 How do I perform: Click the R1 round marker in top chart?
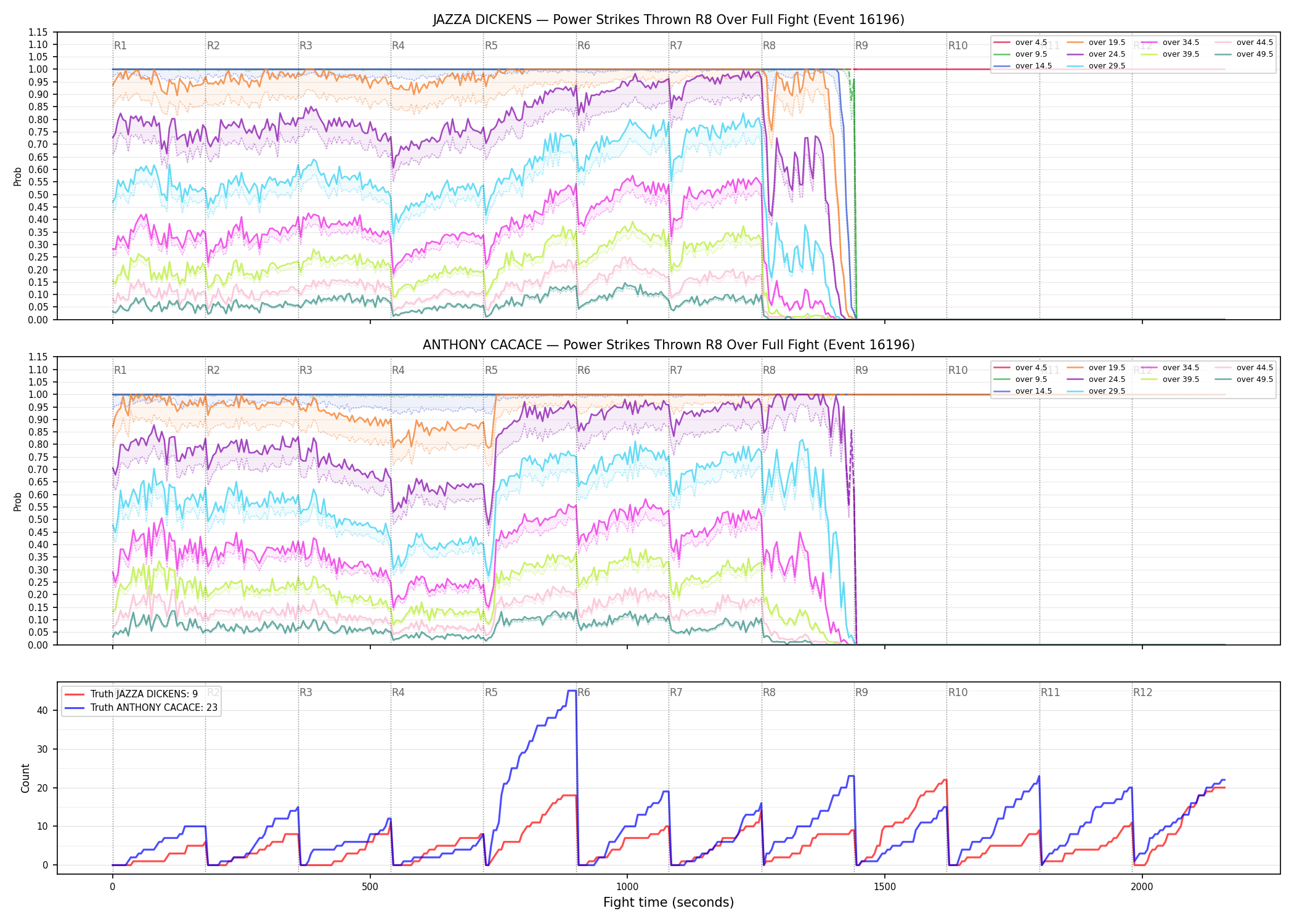(x=120, y=46)
